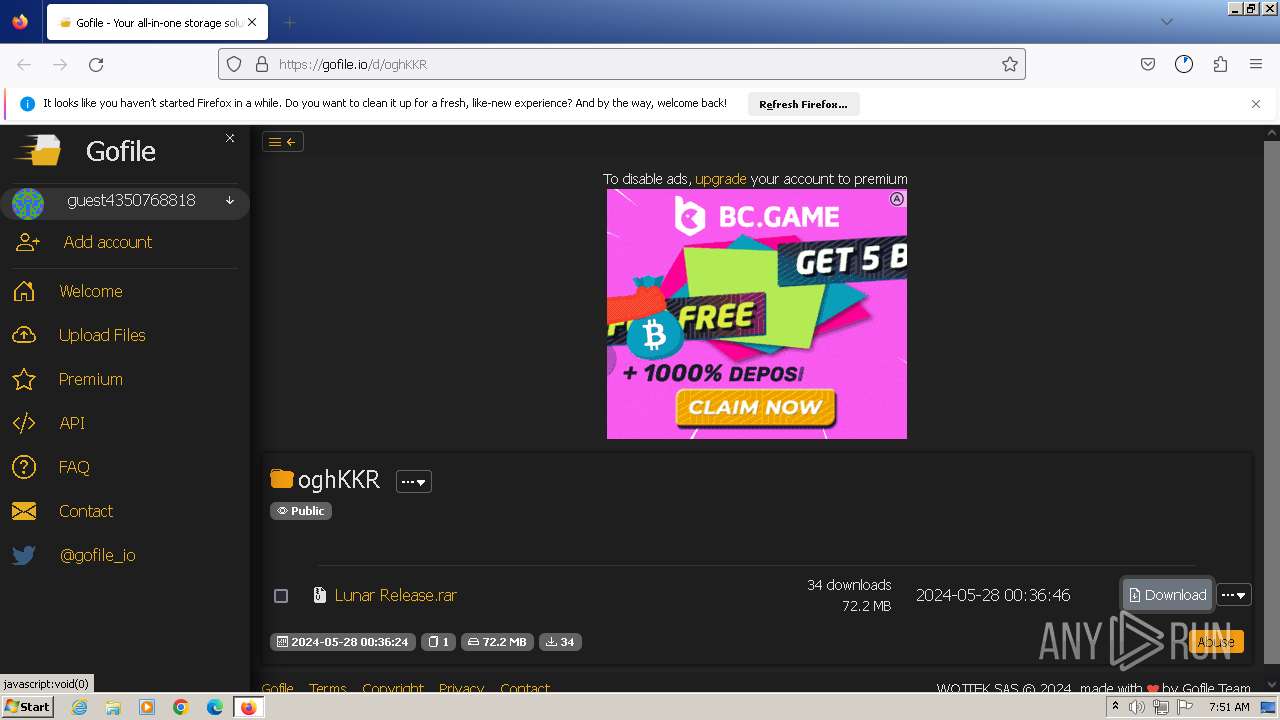Open the Privacy footer link
The width and height of the screenshot is (1280, 720).
click(x=461, y=688)
